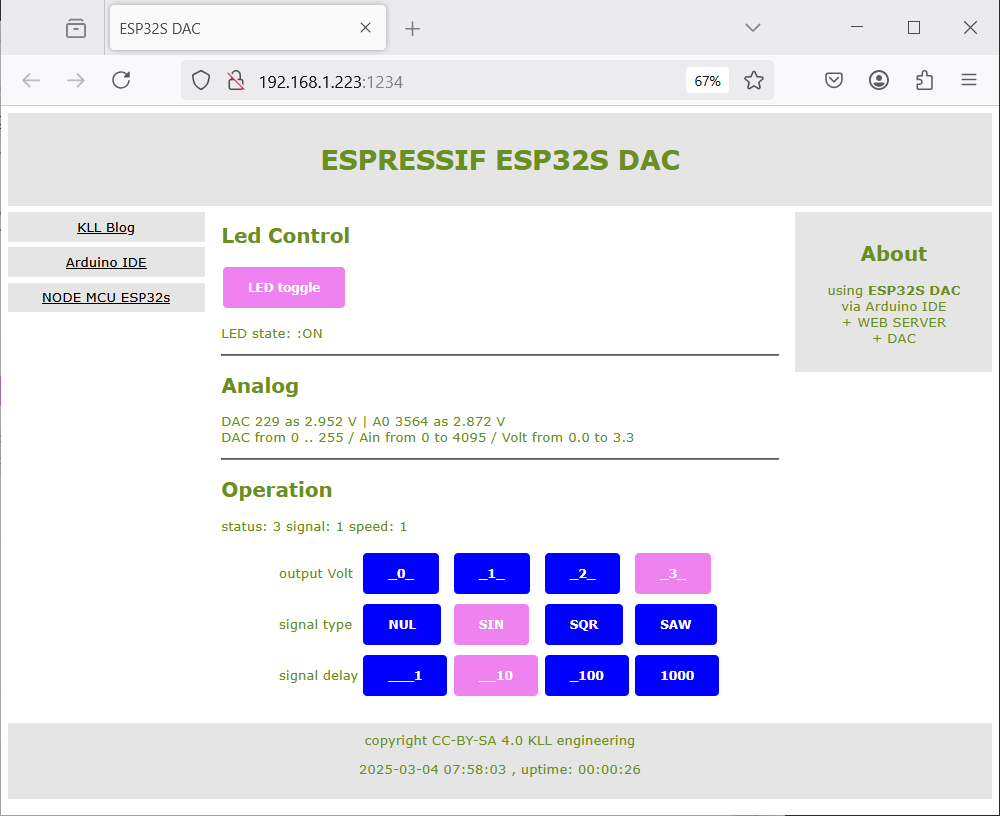The image size is (1000, 816).
Task: Open the Firefox account icon
Action: tap(879, 80)
